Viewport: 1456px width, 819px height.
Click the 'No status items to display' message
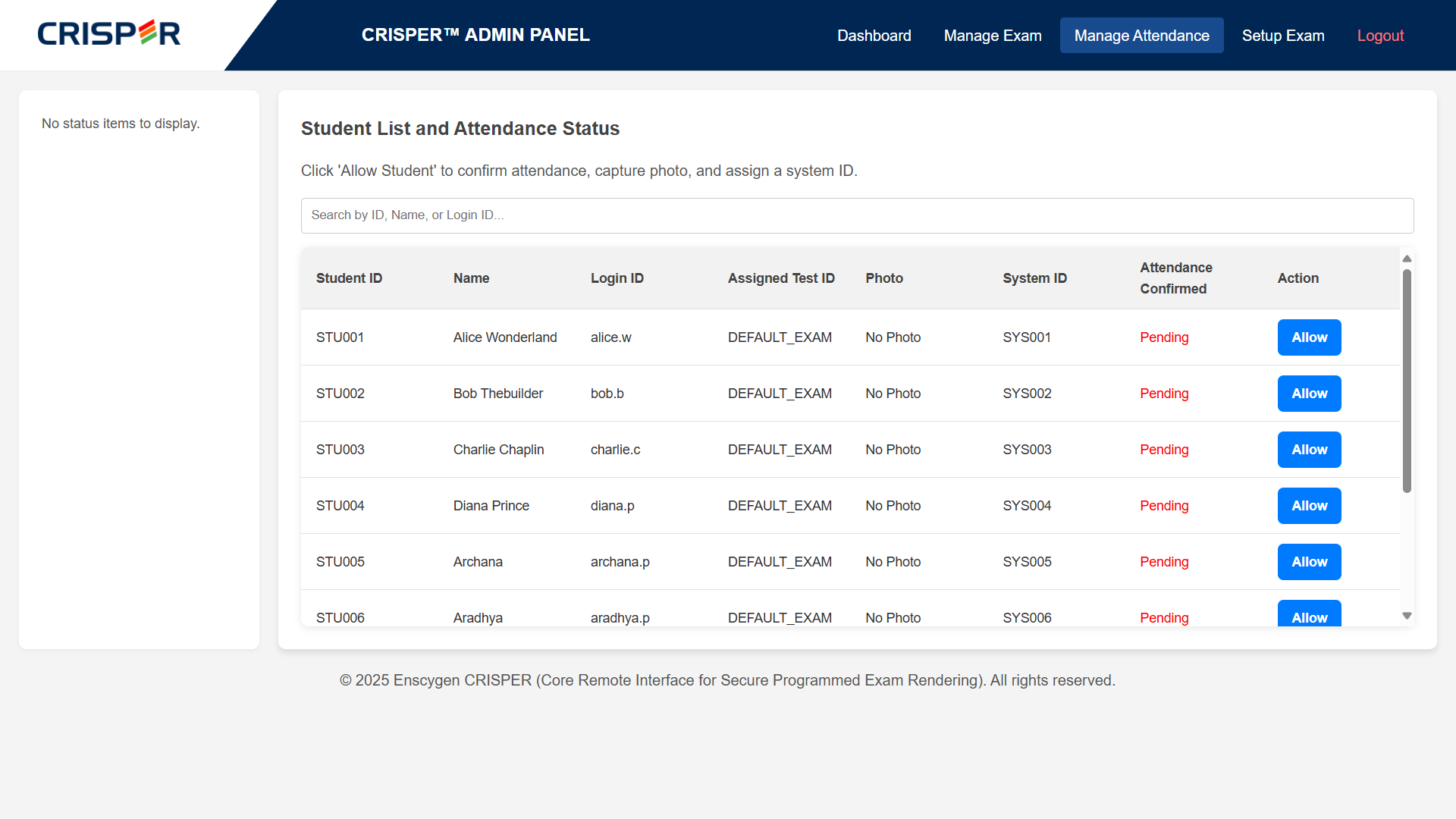(121, 124)
